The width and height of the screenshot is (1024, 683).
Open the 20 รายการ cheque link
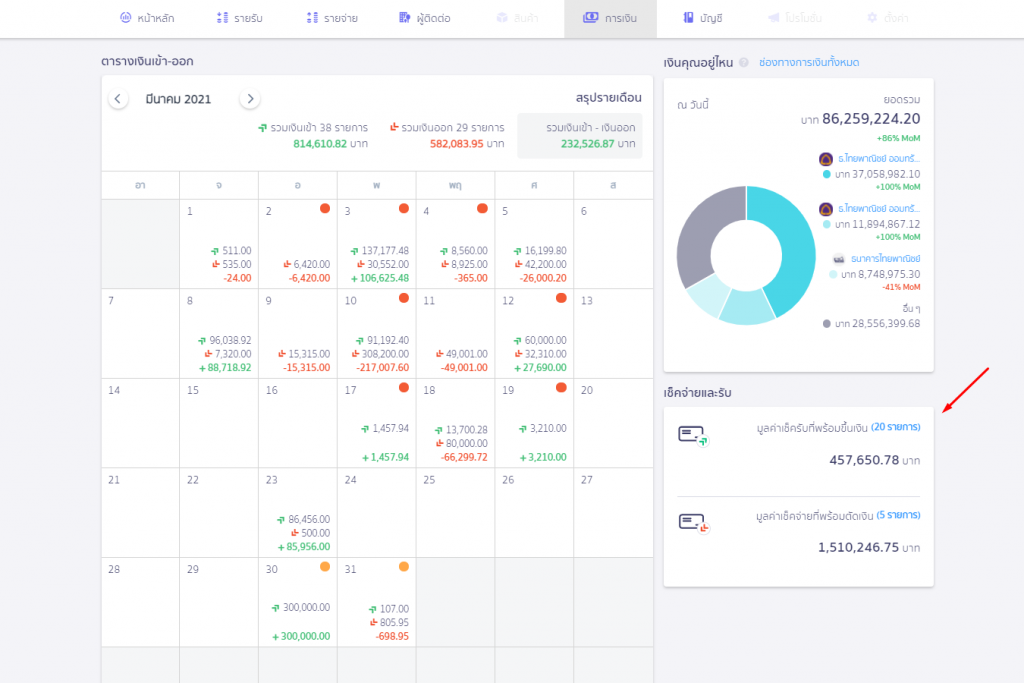pyautogui.click(x=895, y=427)
